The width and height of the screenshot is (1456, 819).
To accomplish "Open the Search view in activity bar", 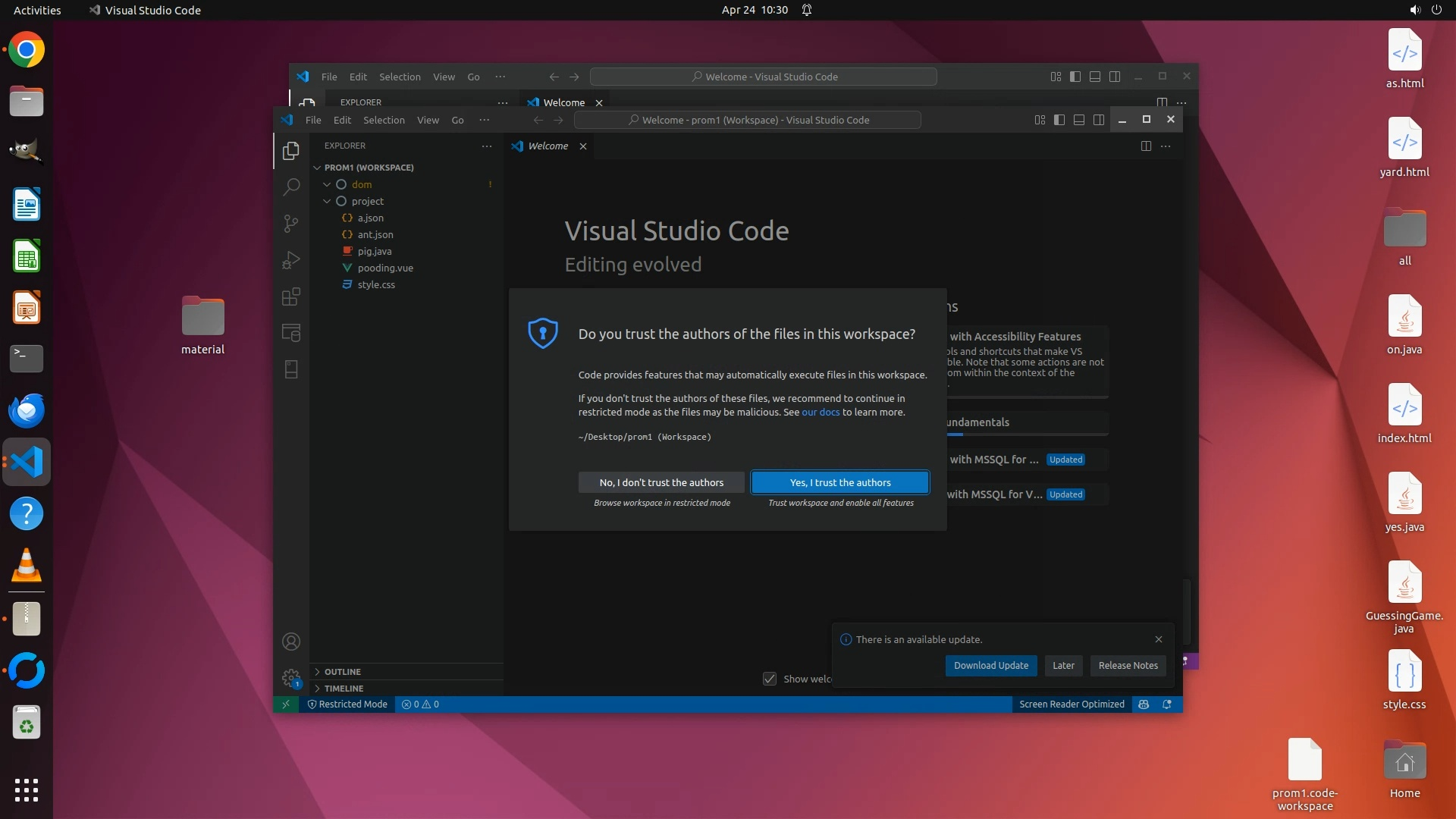I will pyautogui.click(x=291, y=187).
